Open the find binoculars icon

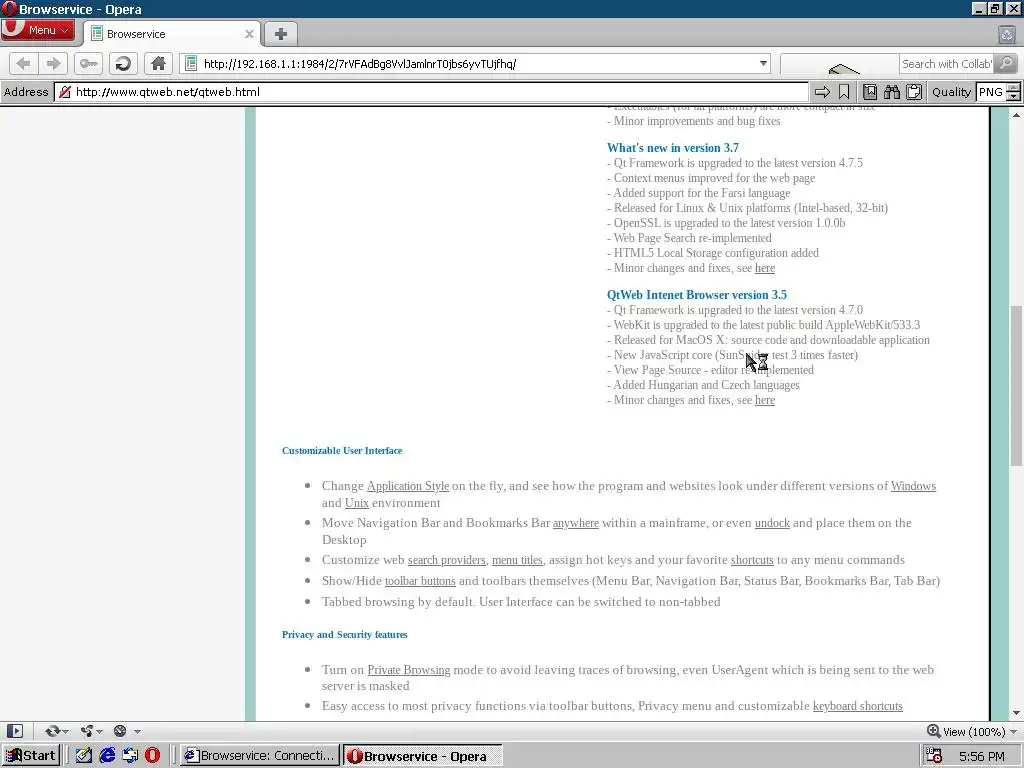892,92
